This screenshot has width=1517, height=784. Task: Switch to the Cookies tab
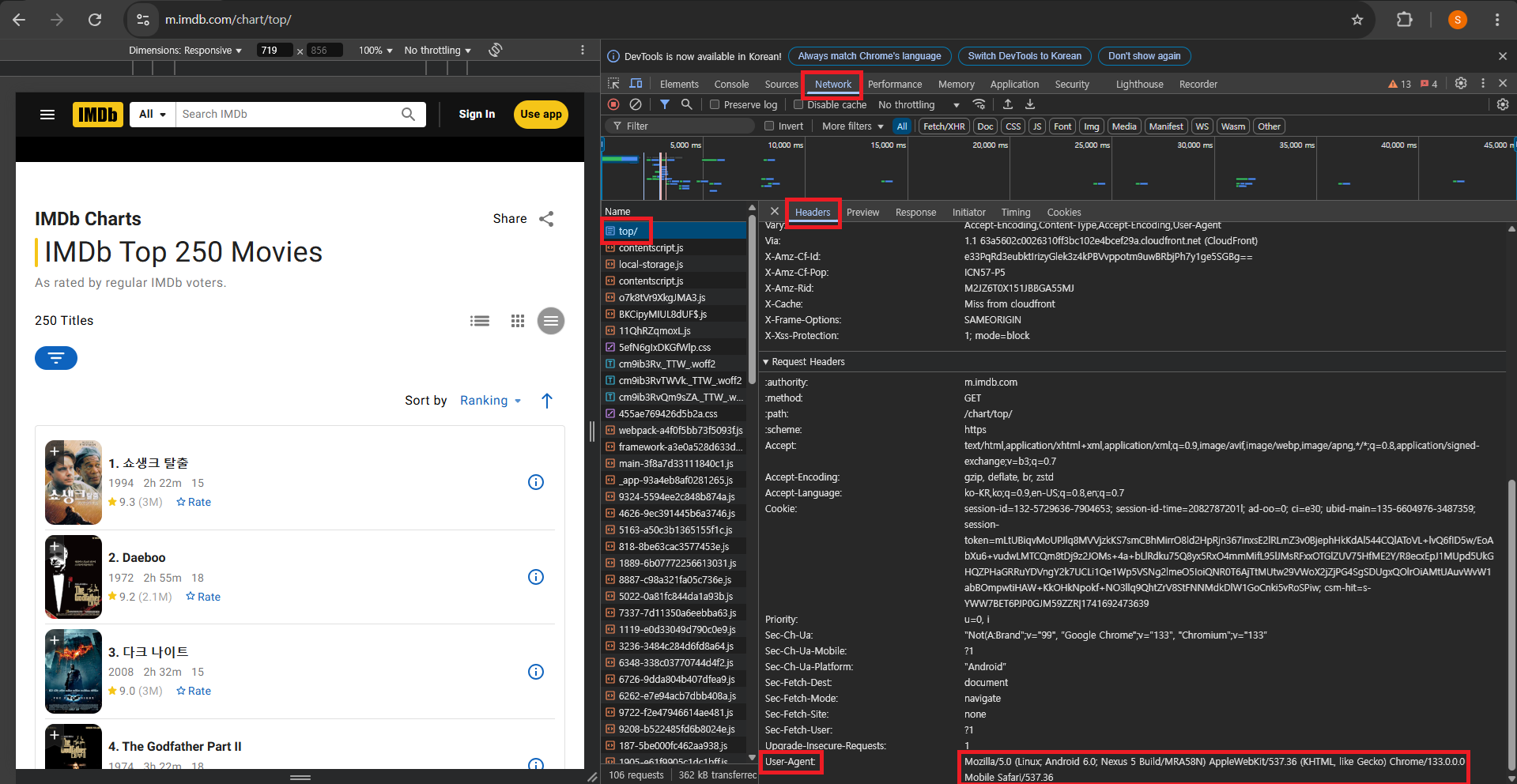tap(1064, 212)
